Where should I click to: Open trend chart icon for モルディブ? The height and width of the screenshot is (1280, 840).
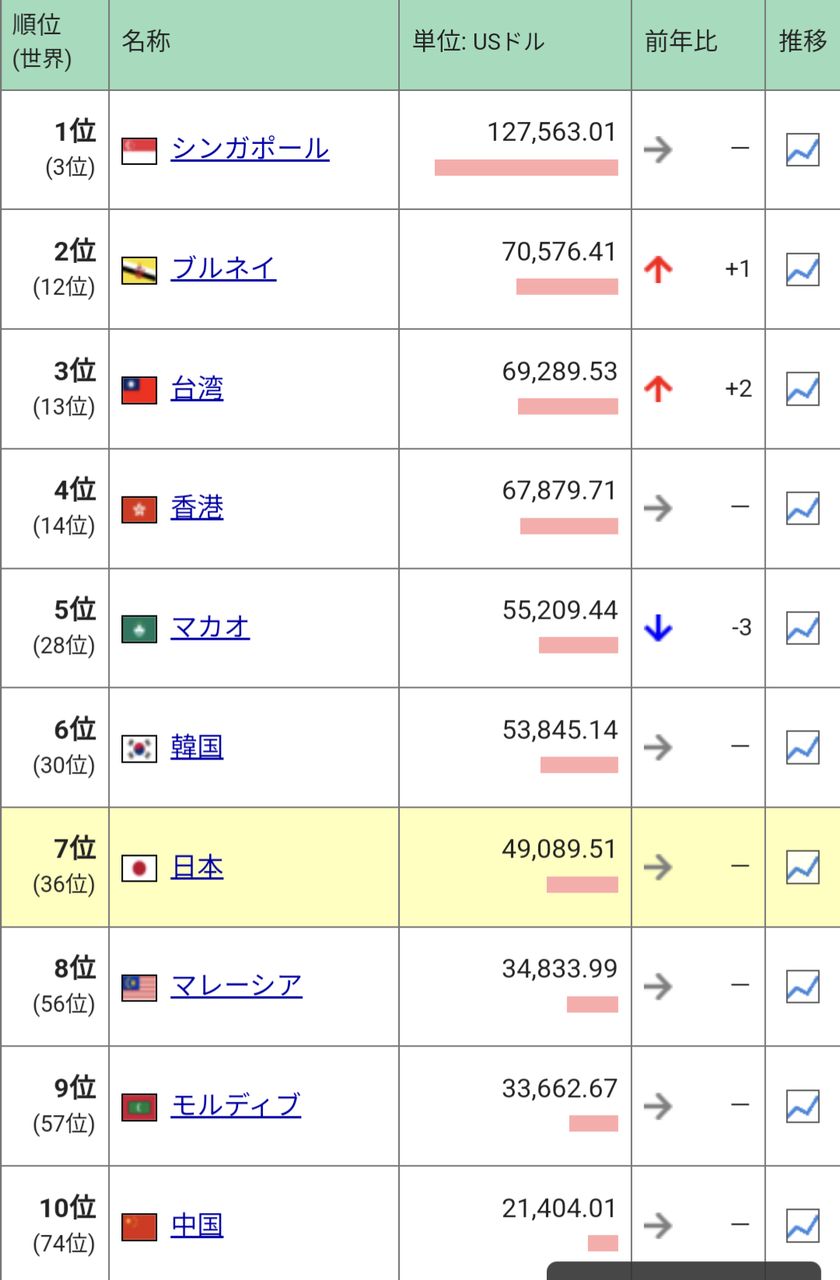click(803, 1105)
